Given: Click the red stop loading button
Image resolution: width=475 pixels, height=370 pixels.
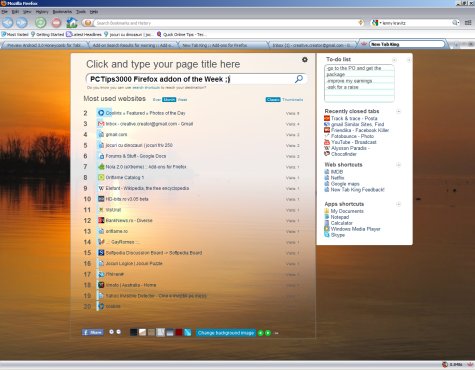Looking at the screenshot, I should (x=57, y=23).
